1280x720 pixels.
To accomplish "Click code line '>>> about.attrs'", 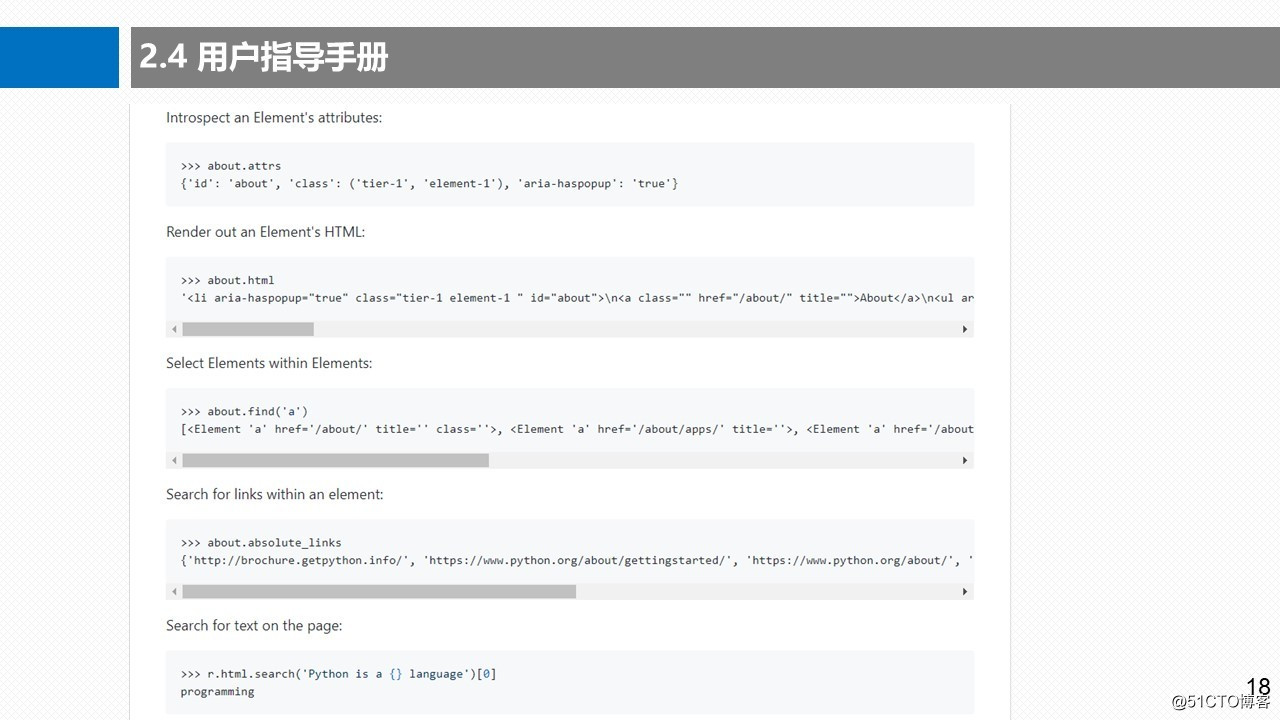I will click(x=231, y=166).
